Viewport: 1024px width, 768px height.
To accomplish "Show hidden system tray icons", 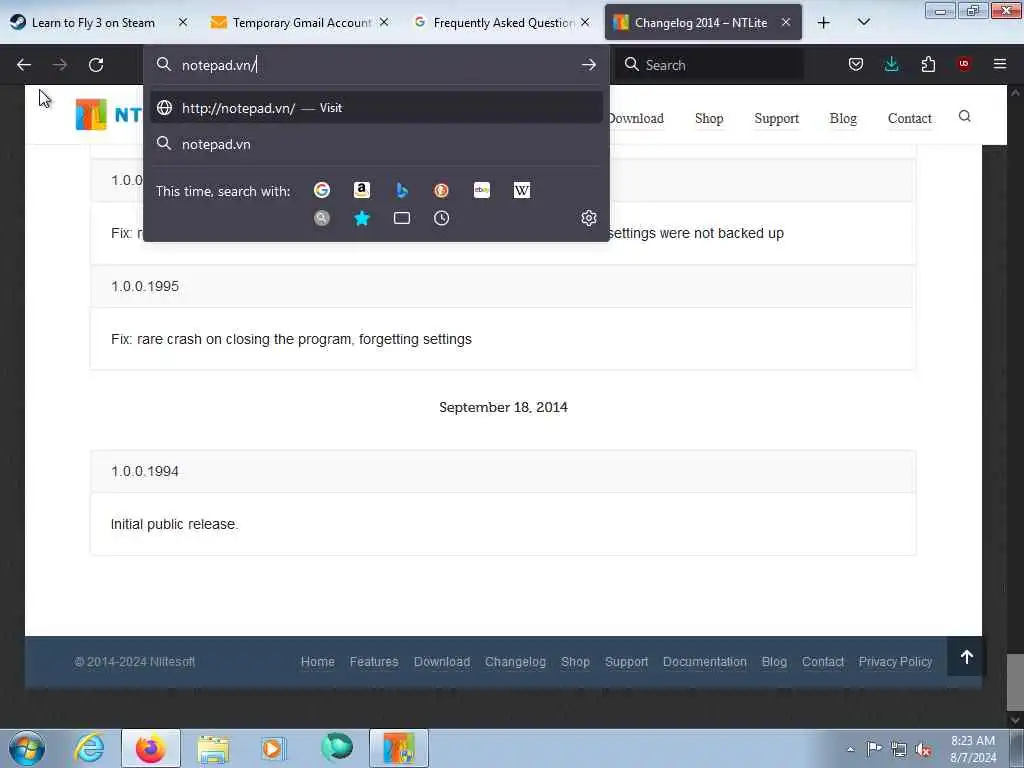I will pos(850,749).
